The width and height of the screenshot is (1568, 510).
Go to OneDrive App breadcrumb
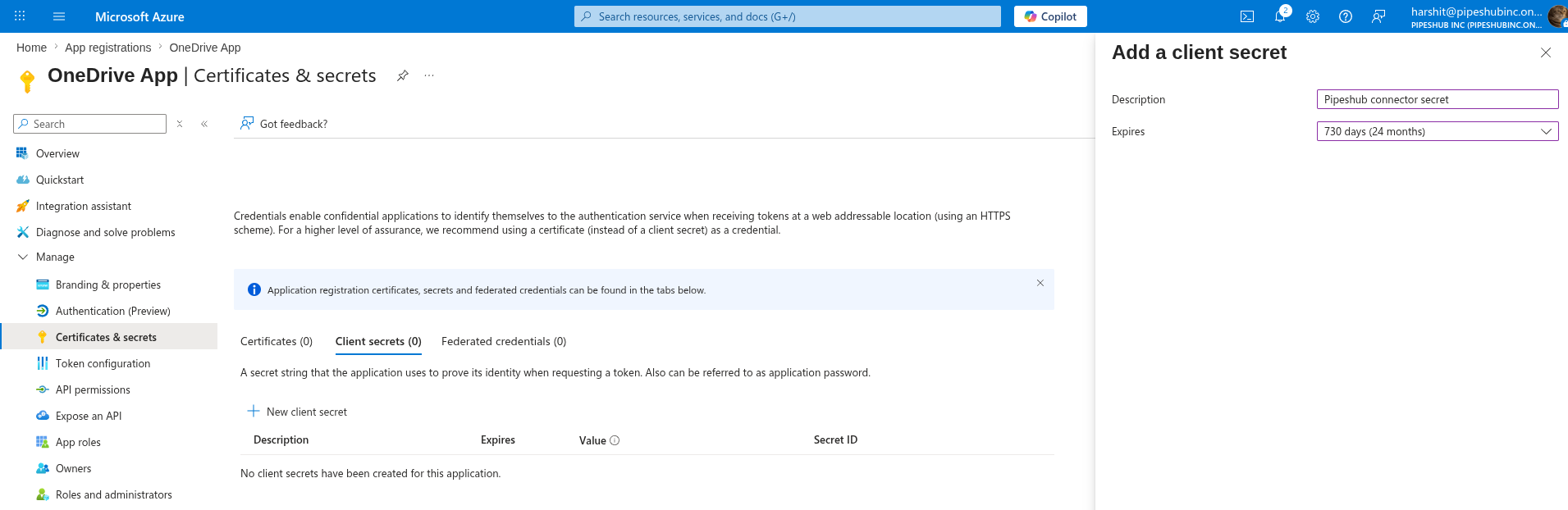click(205, 48)
